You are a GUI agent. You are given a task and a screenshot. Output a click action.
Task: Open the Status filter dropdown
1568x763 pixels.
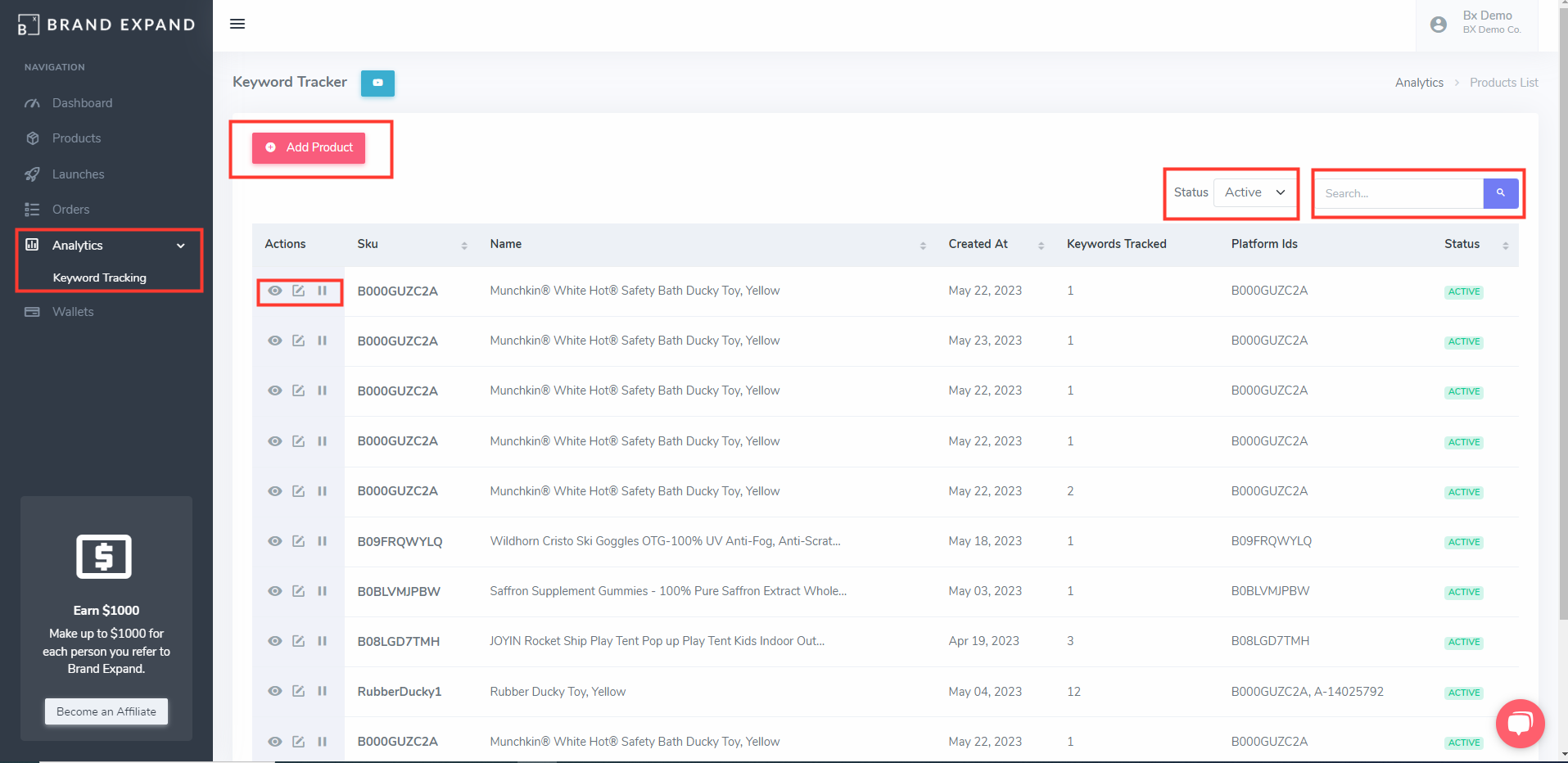pyautogui.click(x=1254, y=192)
